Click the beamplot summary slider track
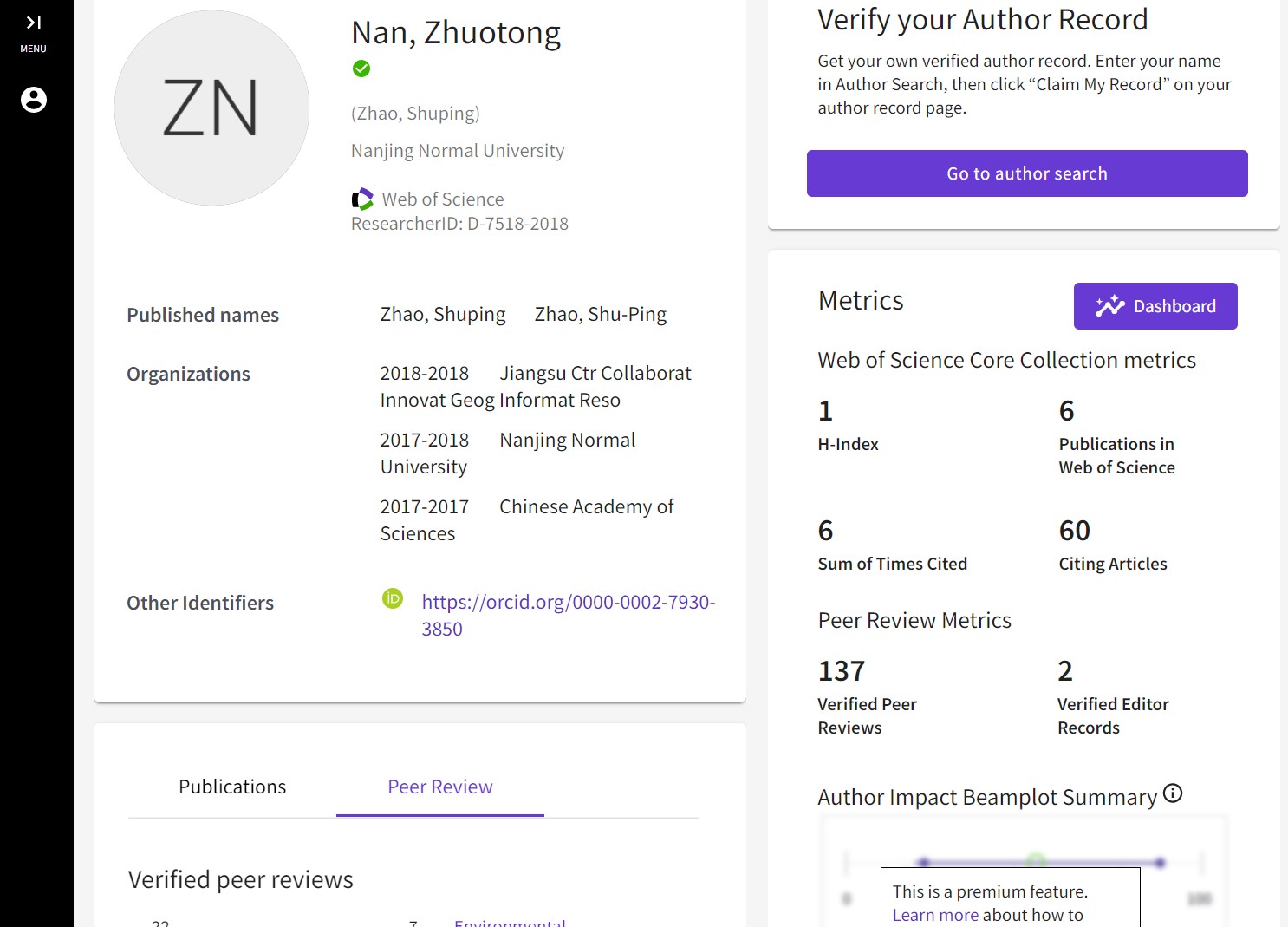Screen dimensions: 1288x927 click(x=1040, y=863)
